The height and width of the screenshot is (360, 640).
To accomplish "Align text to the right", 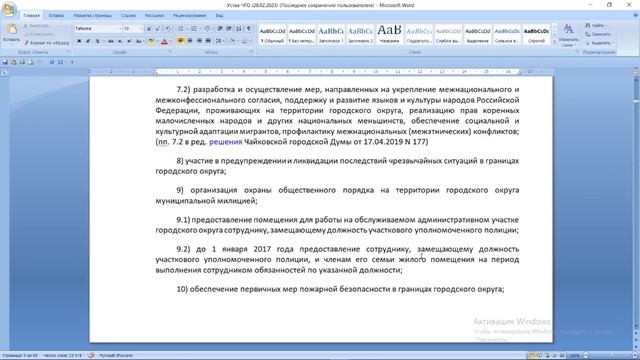I will tap(199, 41).
